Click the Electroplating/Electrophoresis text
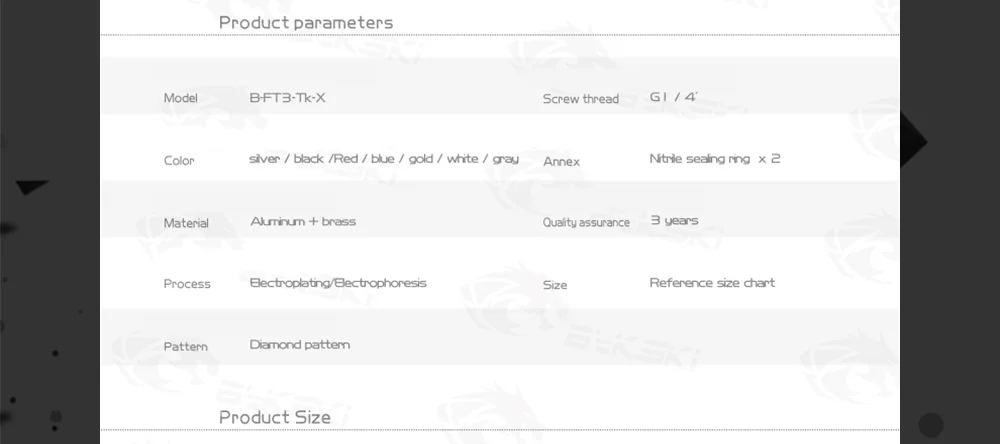The image size is (1000, 444). pyautogui.click(x=338, y=283)
